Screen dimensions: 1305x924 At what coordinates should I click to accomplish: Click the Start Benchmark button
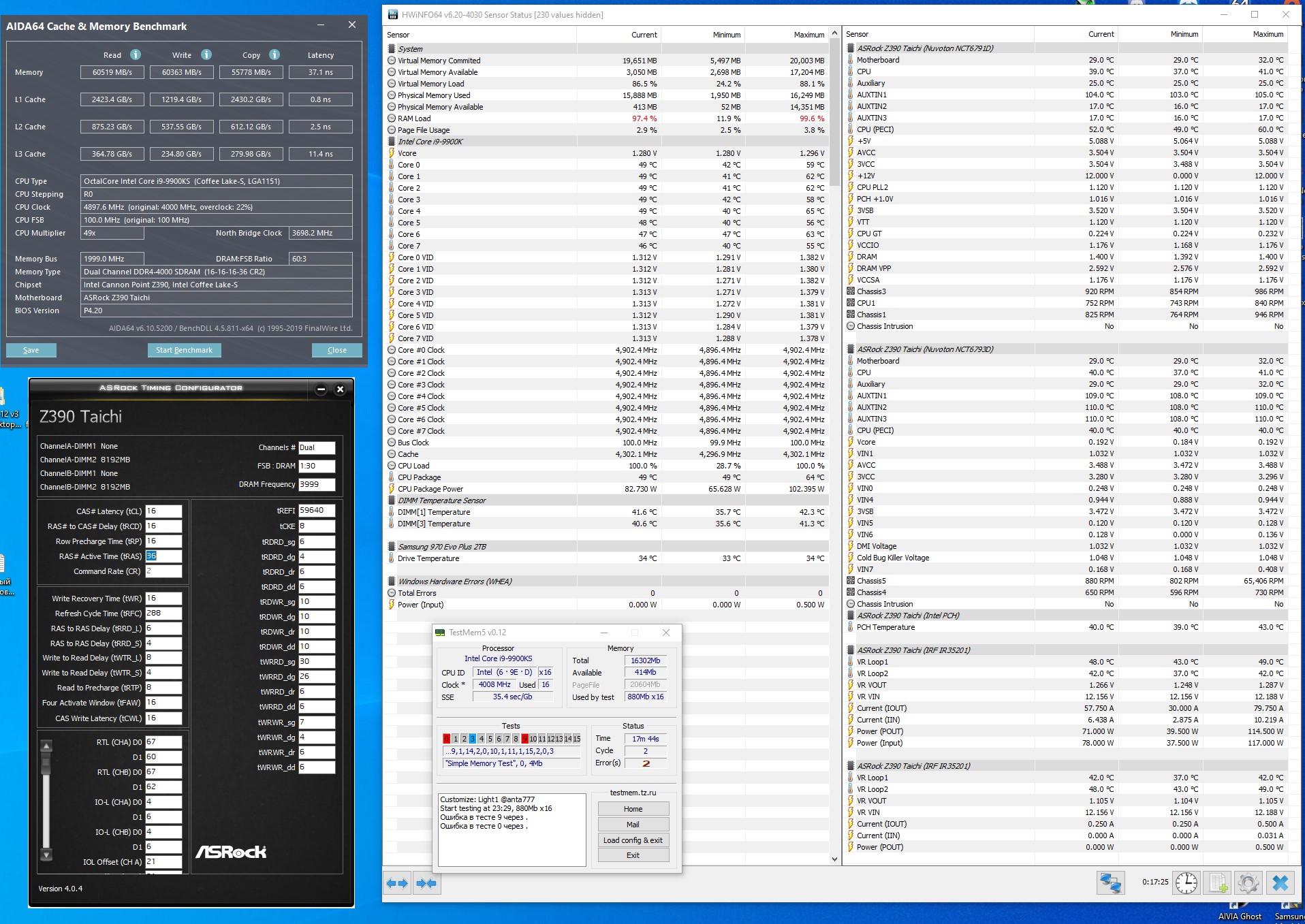coord(184,350)
